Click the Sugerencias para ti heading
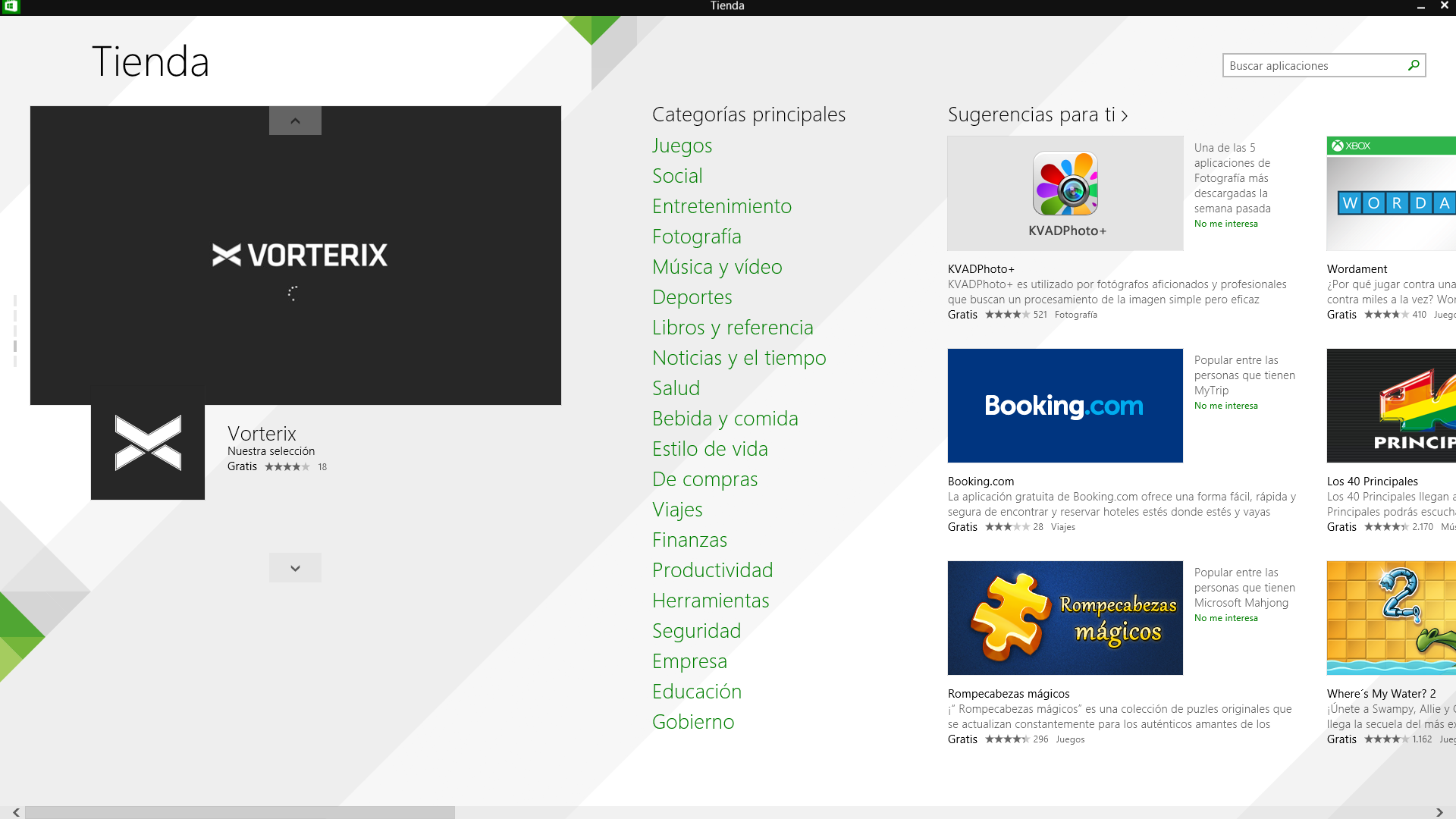Image resolution: width=1456 pixels, height=819 pixels. 1031,115
